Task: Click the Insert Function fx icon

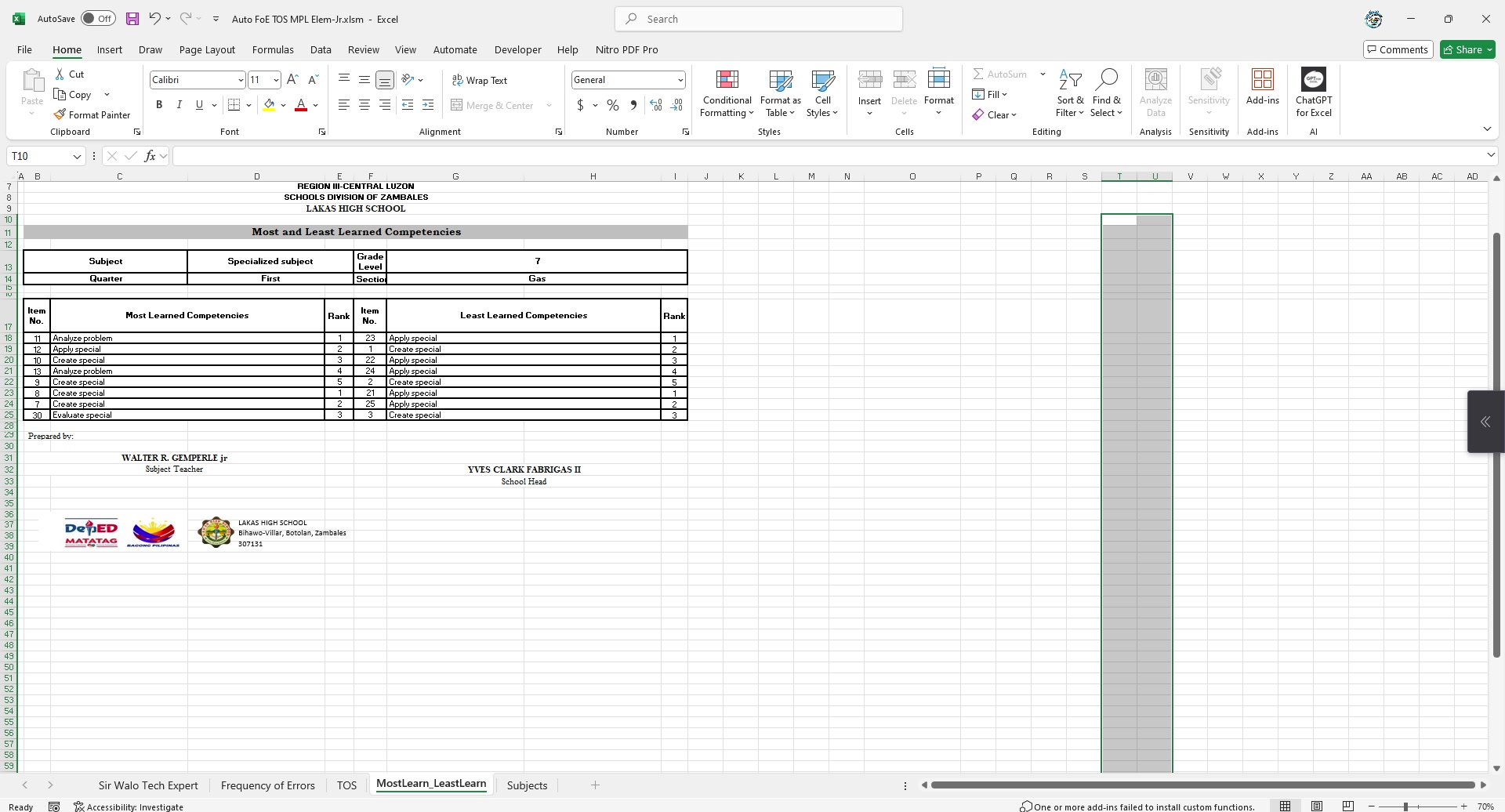Action: click(150, 156)
